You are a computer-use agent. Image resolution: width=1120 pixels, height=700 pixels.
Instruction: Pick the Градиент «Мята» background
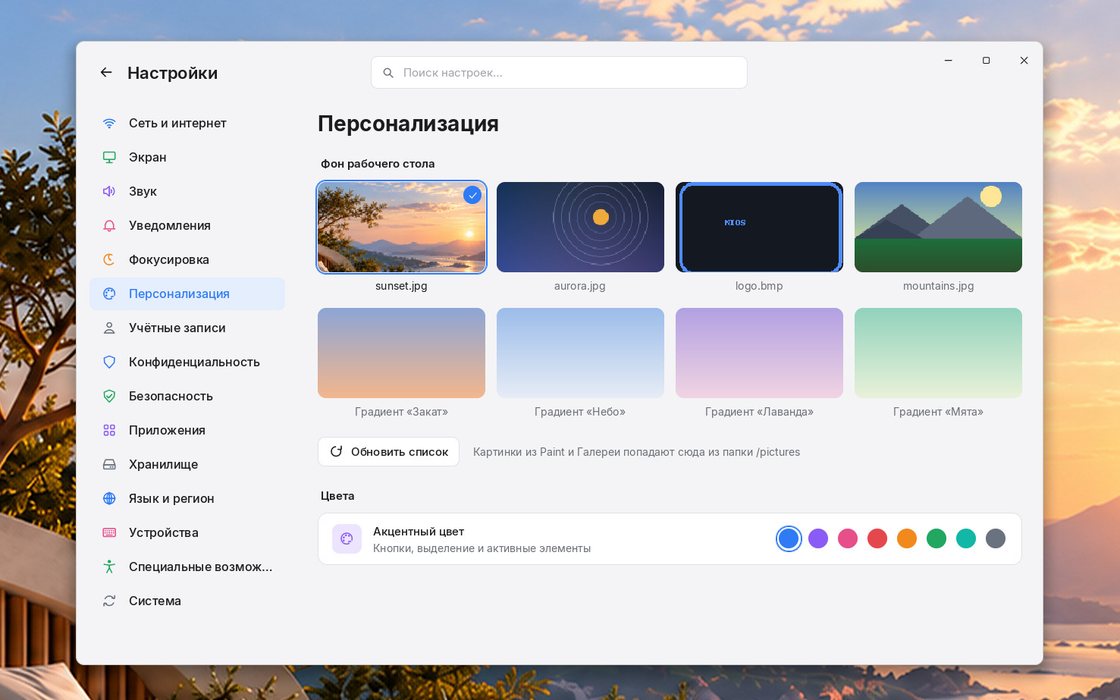(939, 353)
